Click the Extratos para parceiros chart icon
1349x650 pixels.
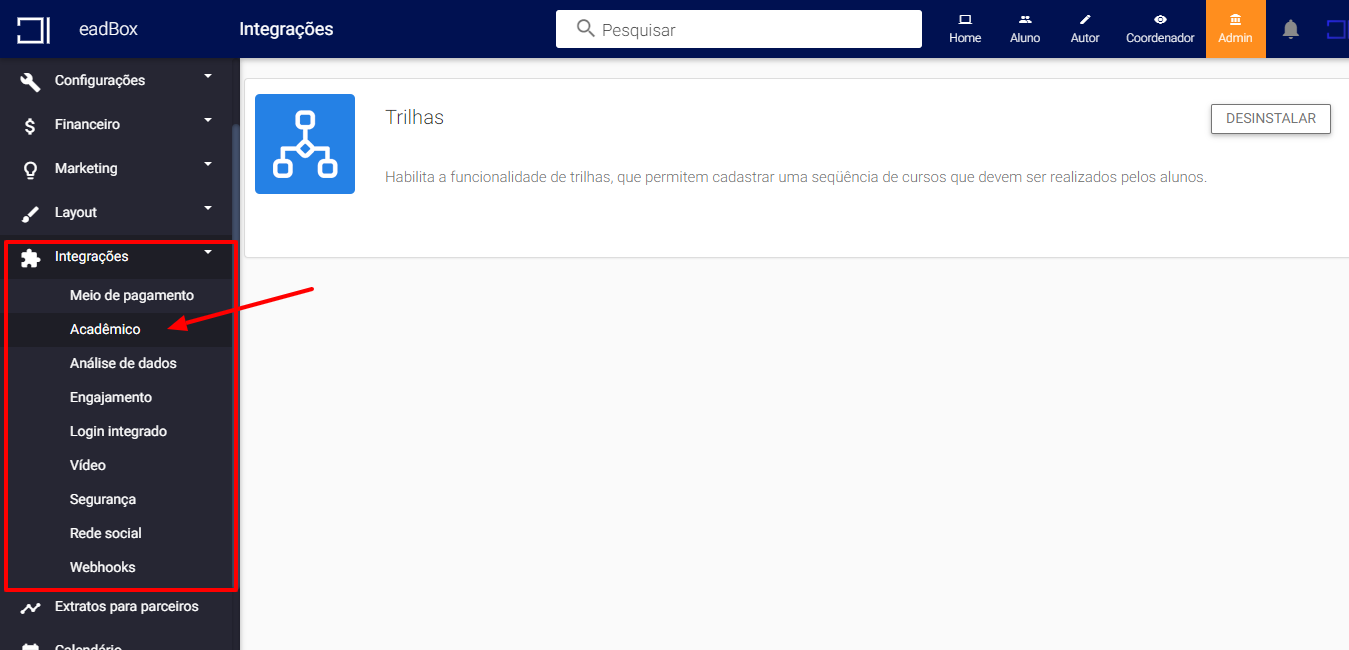(30, 607)
